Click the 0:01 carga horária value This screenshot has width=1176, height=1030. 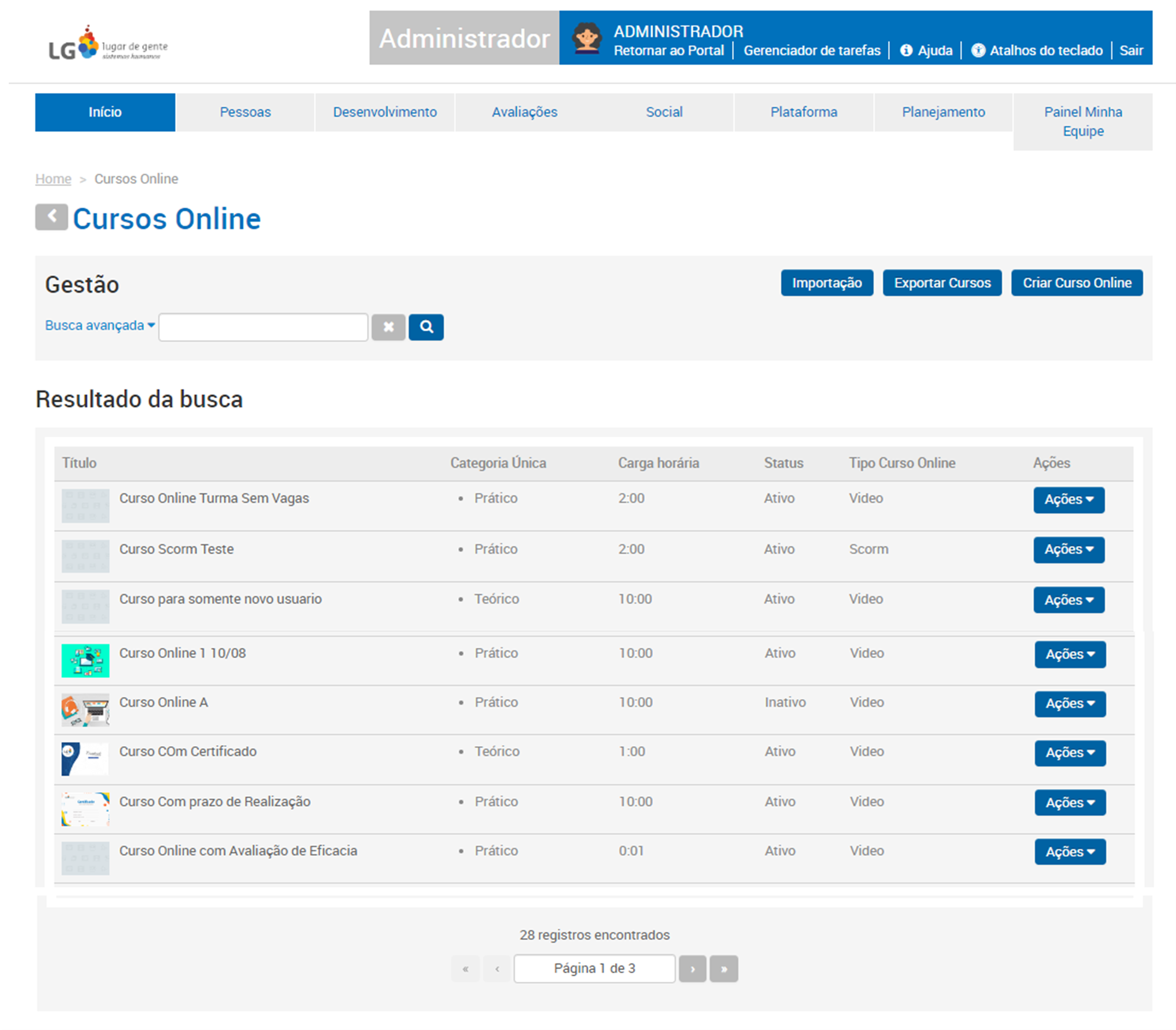point(631,851)
